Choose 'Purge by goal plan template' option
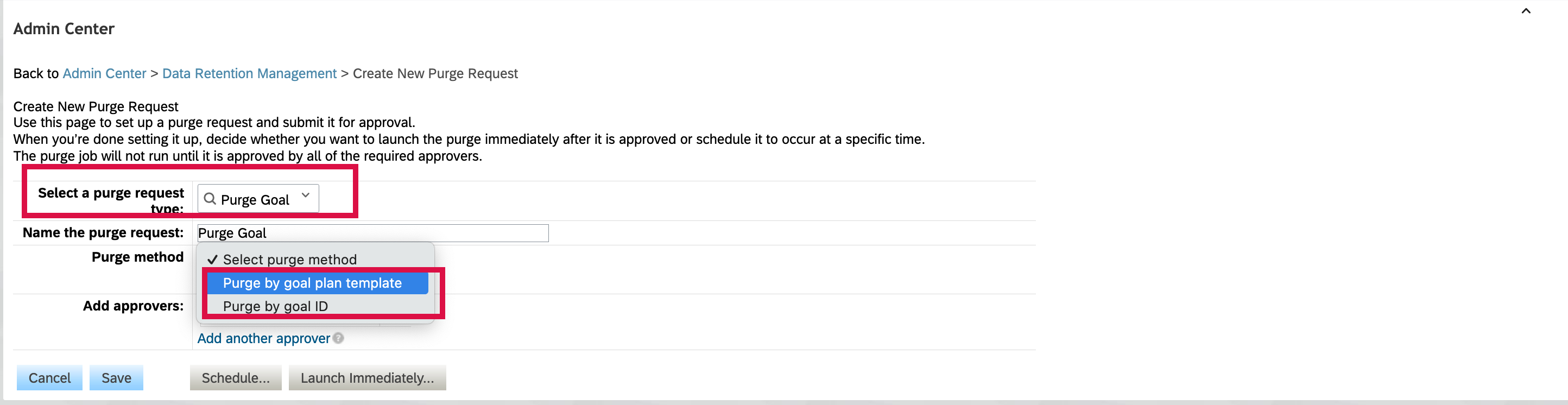The height and width of the screenshot is (405, 1568). point(312,283)
